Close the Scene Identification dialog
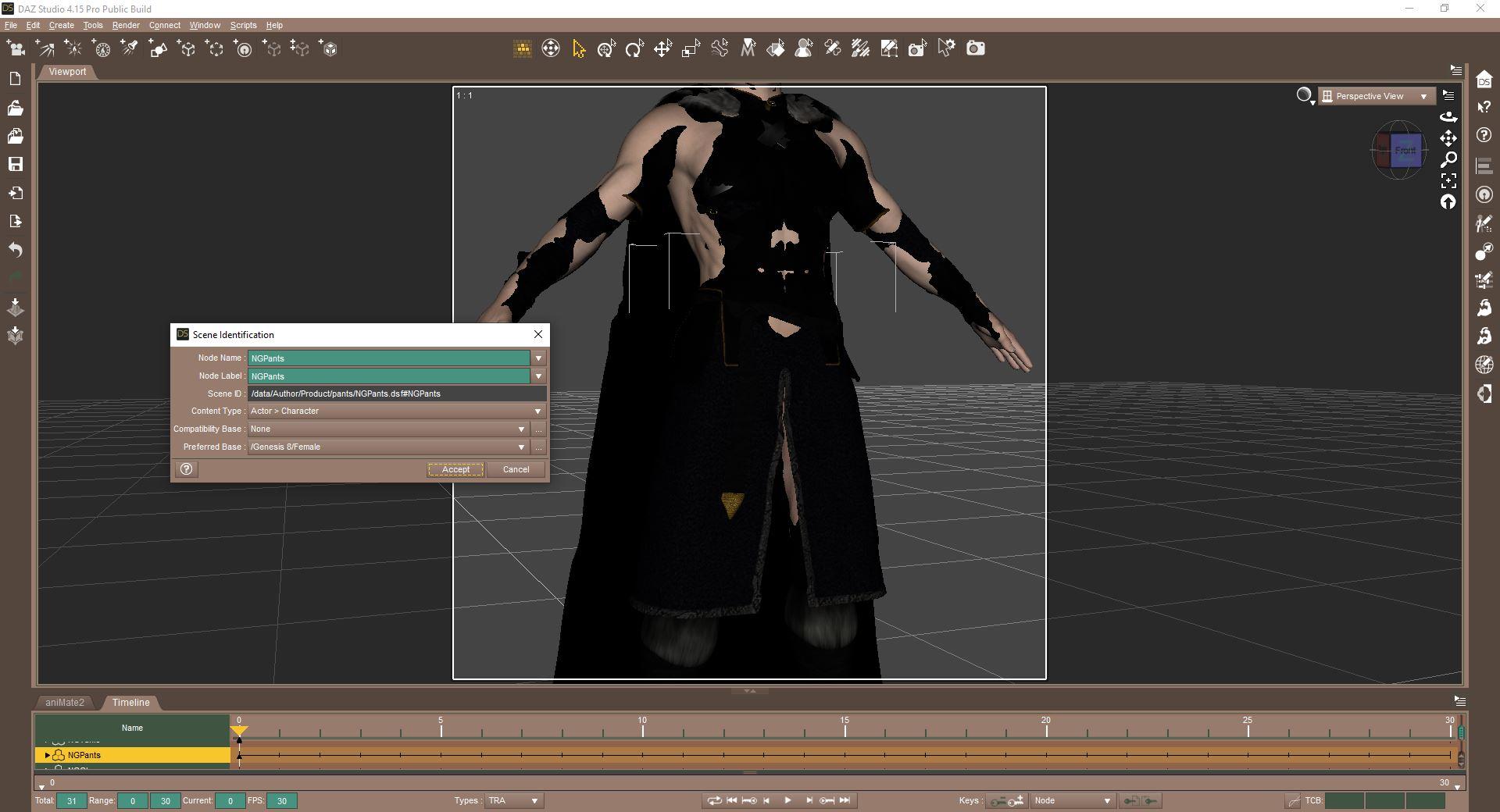 (x=538, y=334)
